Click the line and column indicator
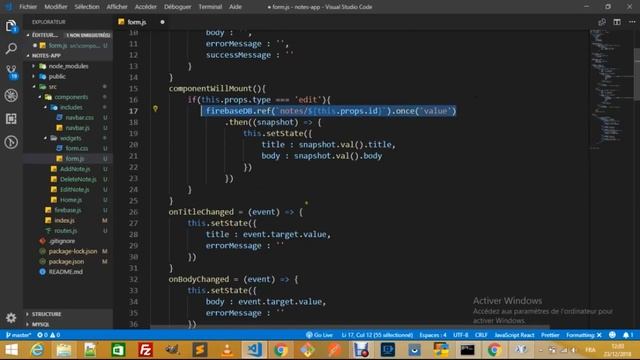640x360 pixels. pos(377,335)
